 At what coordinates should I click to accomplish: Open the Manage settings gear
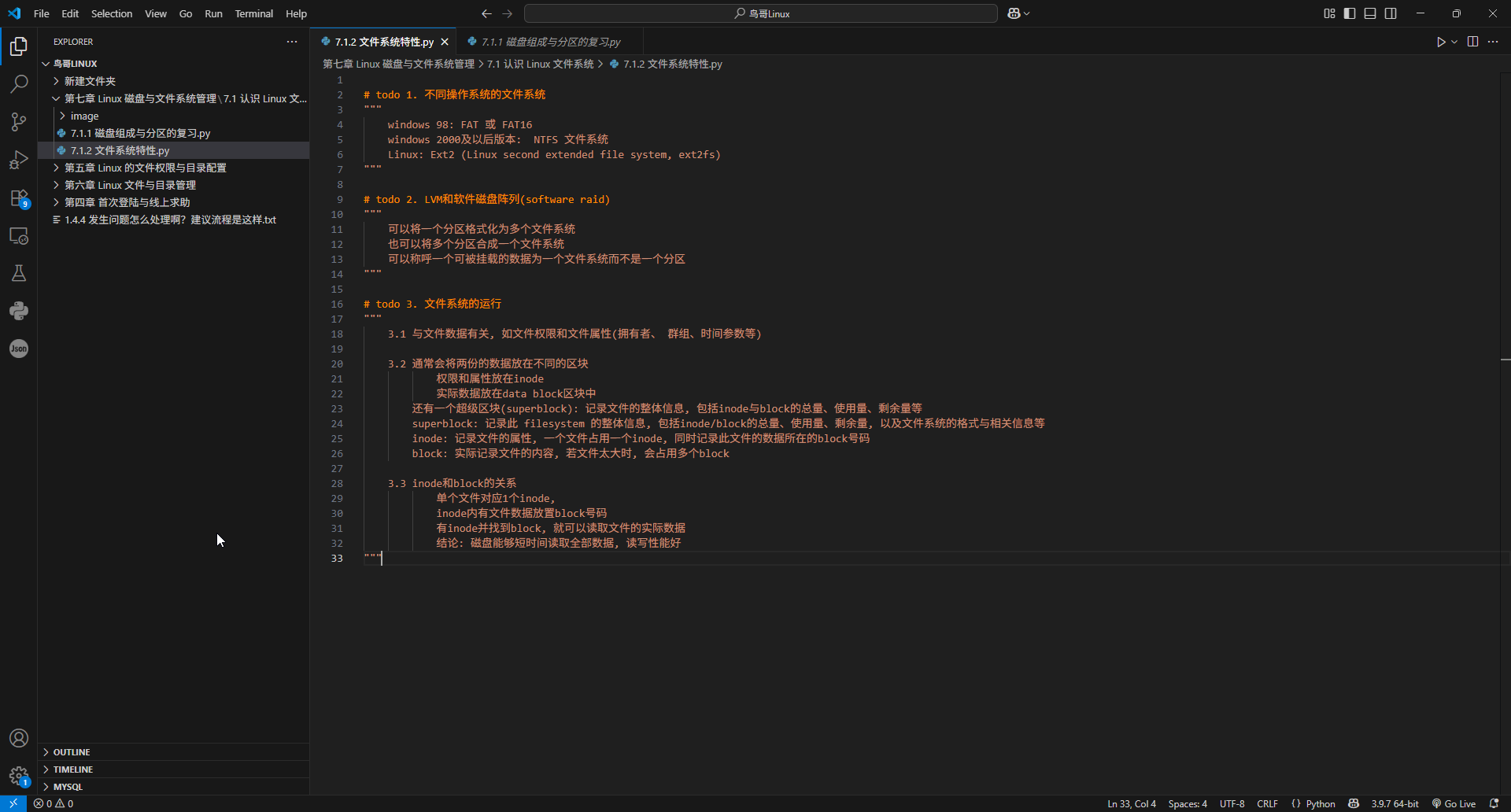click(x=19, y=776)
